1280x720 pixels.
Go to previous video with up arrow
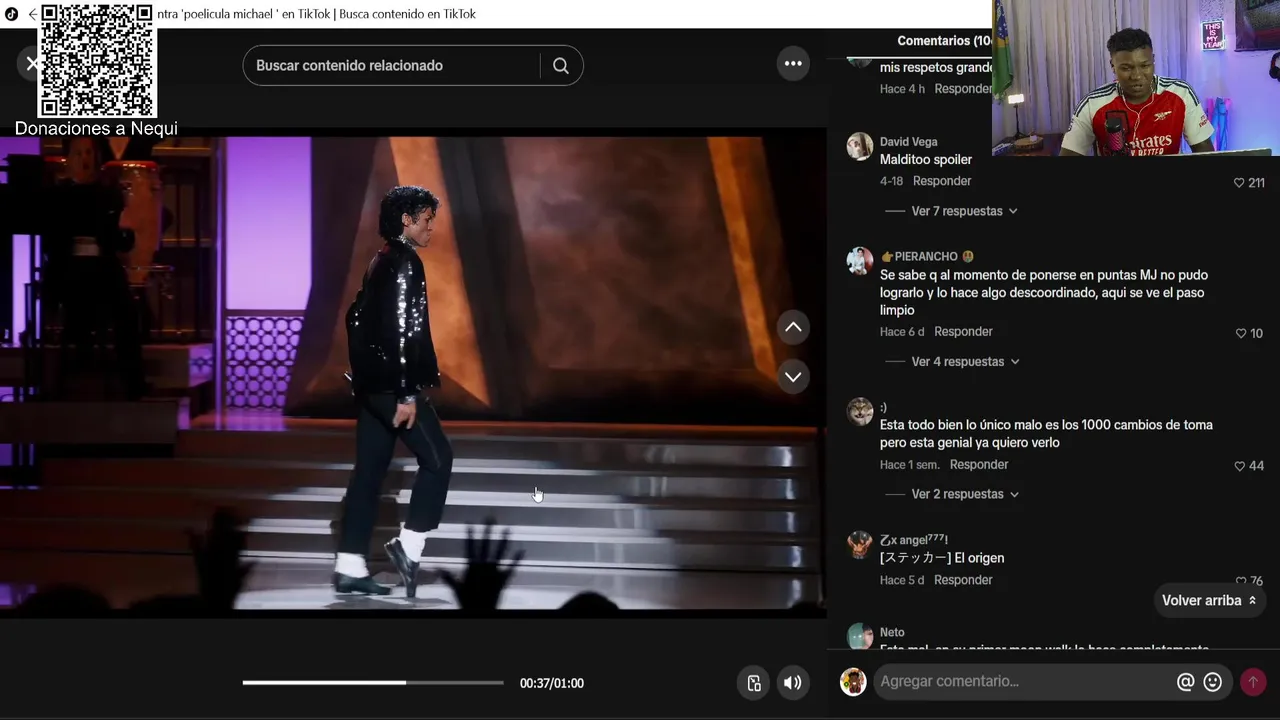click(x=793, y=327)
